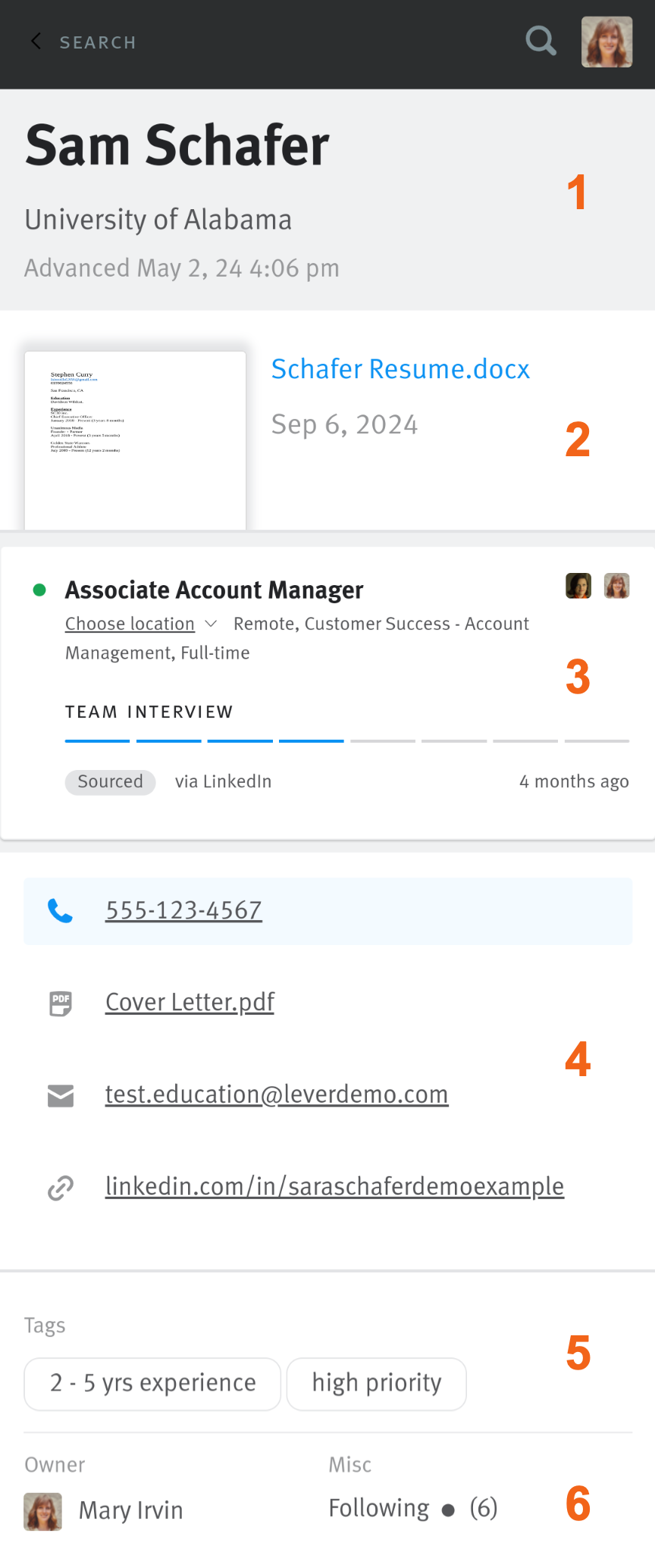
Task: Click the email envelope icon
Action: (x=61, y=1094)
